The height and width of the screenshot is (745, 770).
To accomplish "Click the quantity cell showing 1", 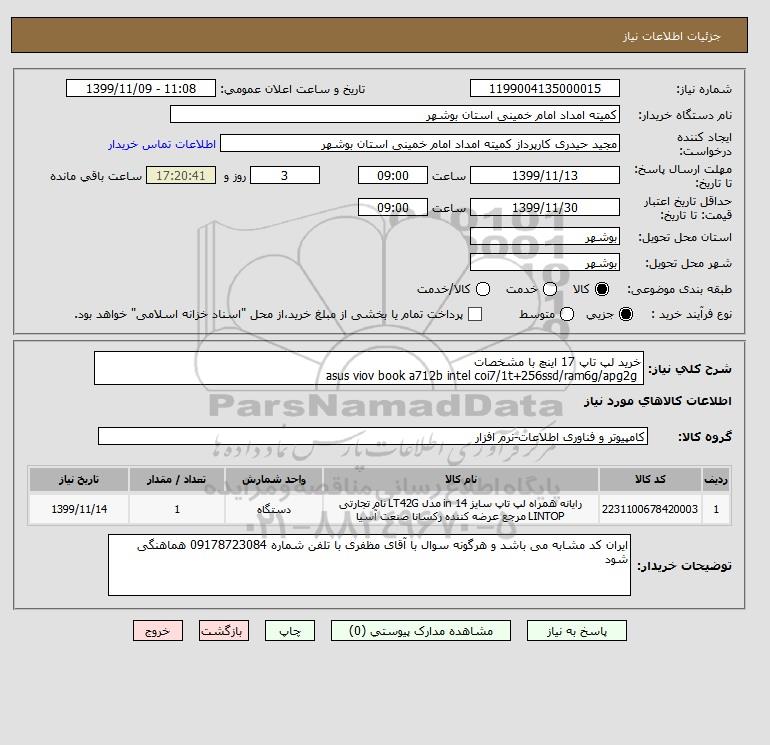I will pyautogui.click(x=177, y=509).
